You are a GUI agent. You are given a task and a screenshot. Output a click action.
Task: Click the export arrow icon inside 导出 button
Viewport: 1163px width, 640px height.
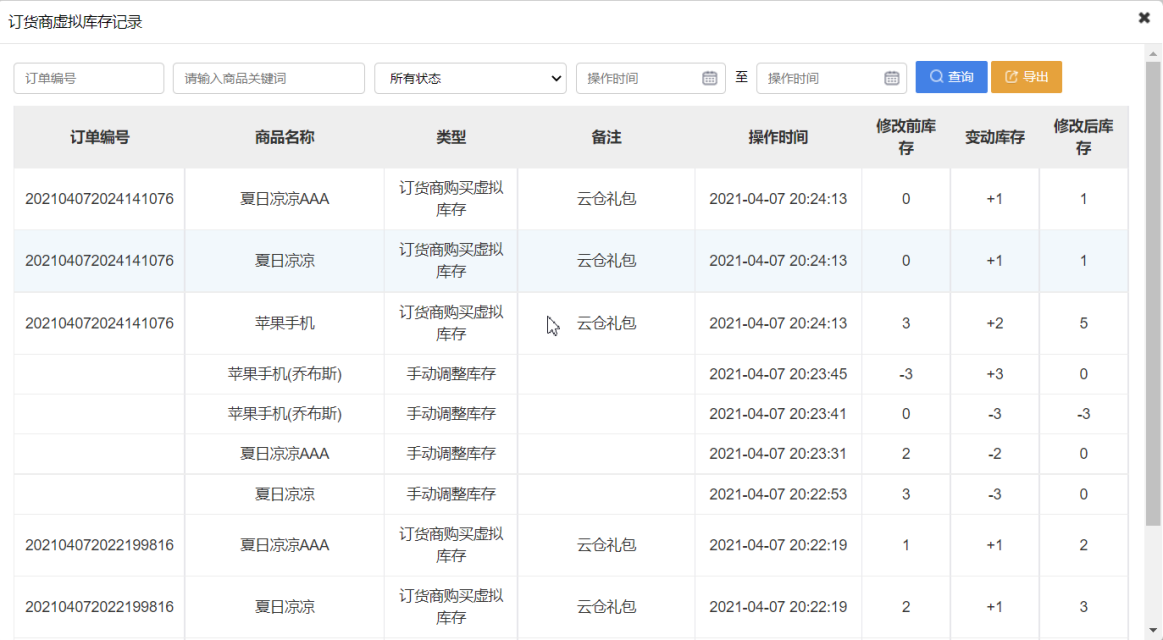pyautogui.click(x=1012, y=77)
